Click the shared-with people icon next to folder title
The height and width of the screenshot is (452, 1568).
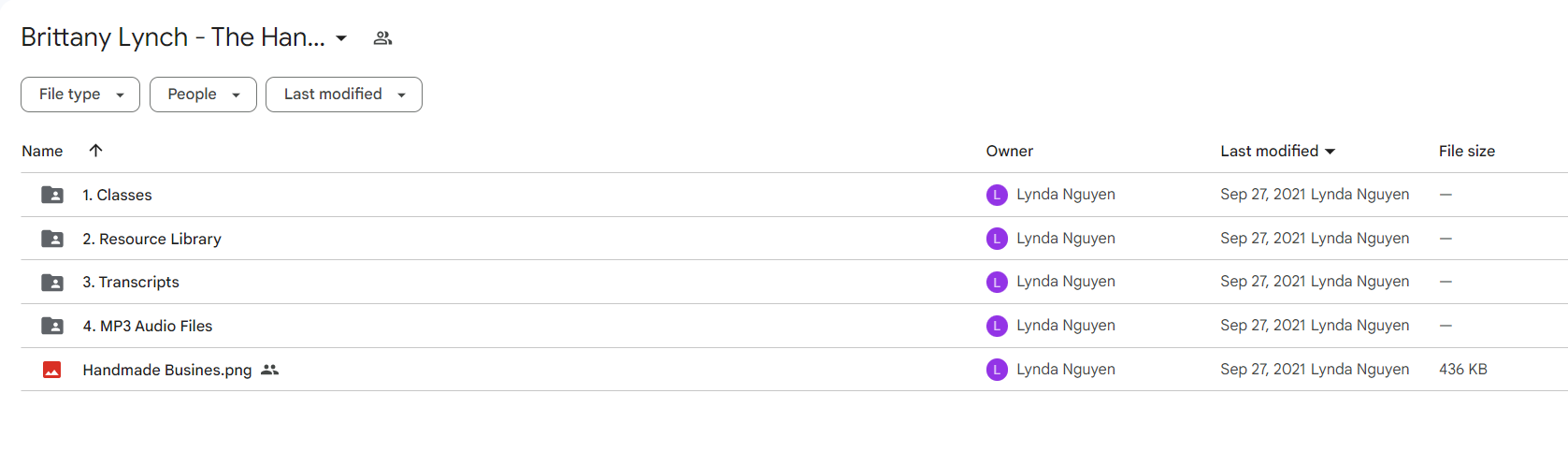click(x=382, y=38)
